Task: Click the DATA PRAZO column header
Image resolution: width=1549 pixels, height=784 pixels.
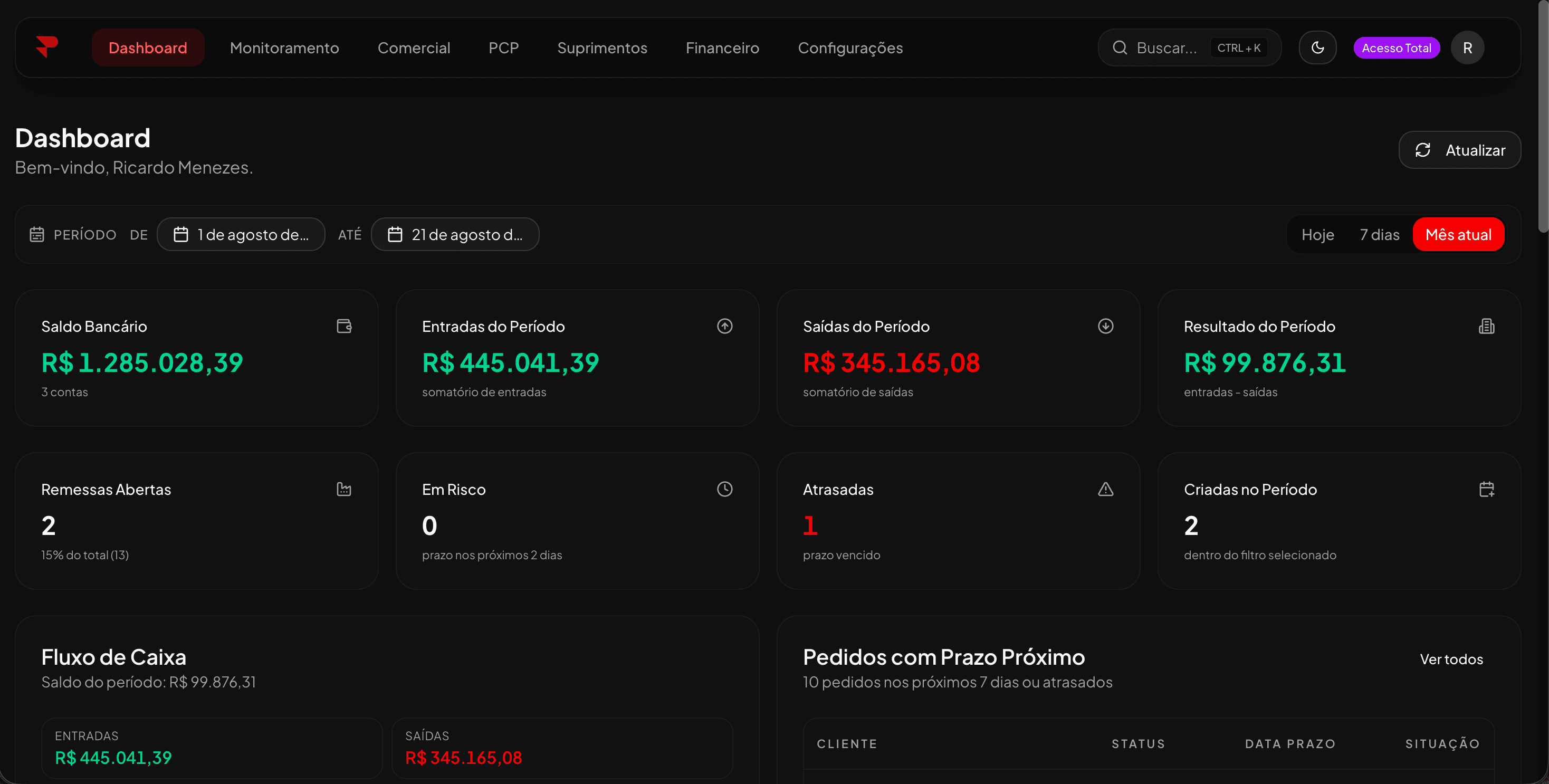Action: click(1290, 744)
